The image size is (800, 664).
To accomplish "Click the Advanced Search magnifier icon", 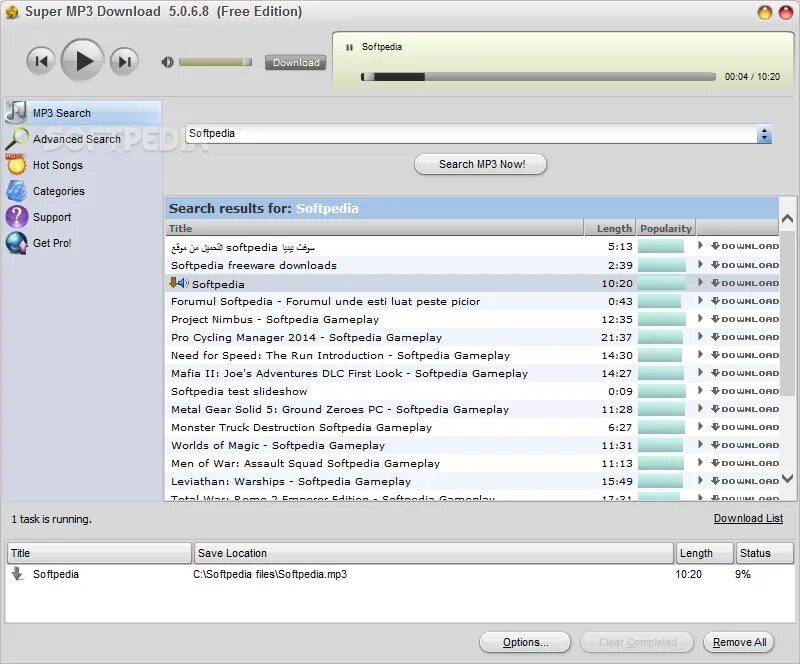I will pyautogui.click(x=17, y=139).
